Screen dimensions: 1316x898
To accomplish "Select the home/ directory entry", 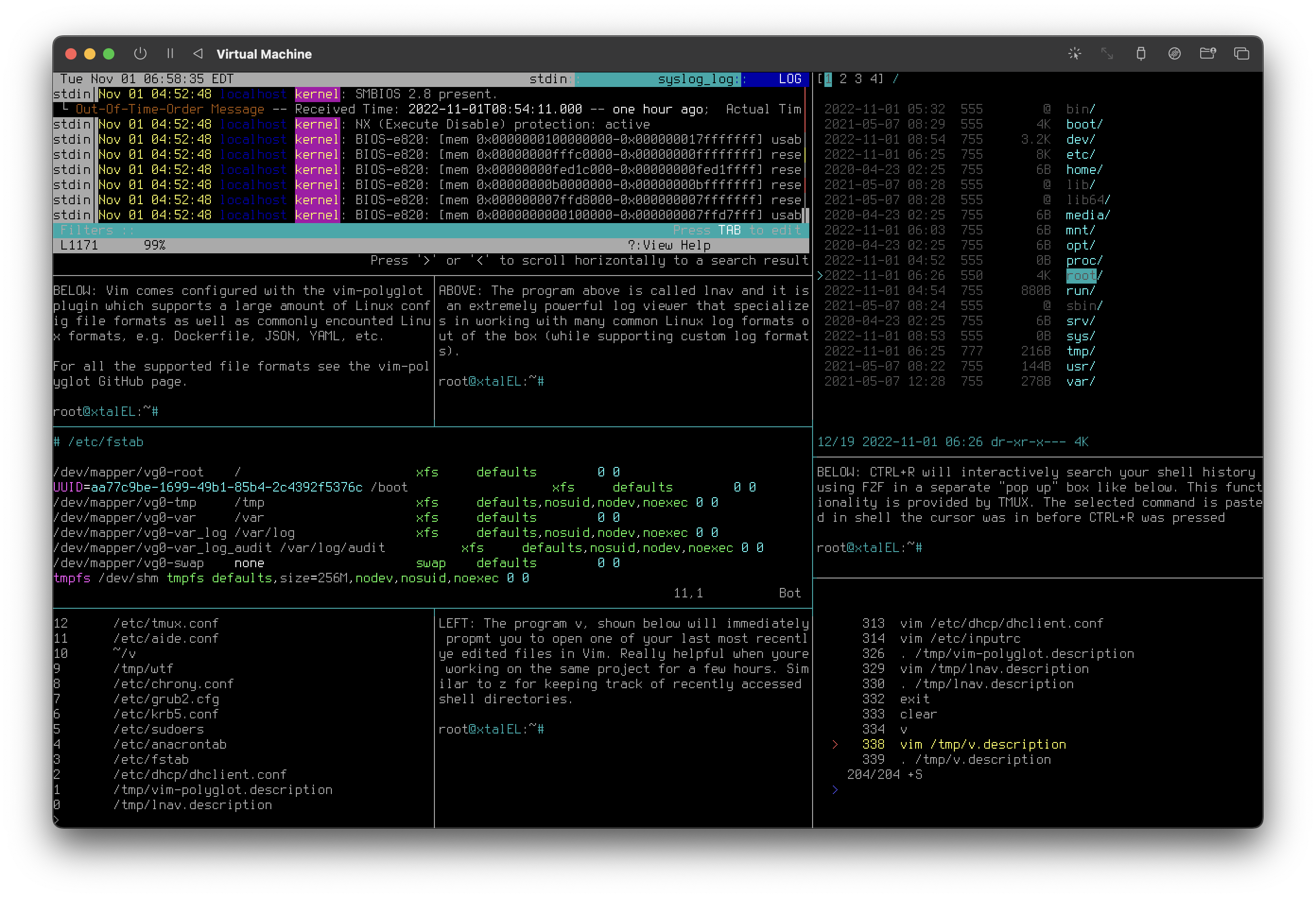I will click(1084, 170).
